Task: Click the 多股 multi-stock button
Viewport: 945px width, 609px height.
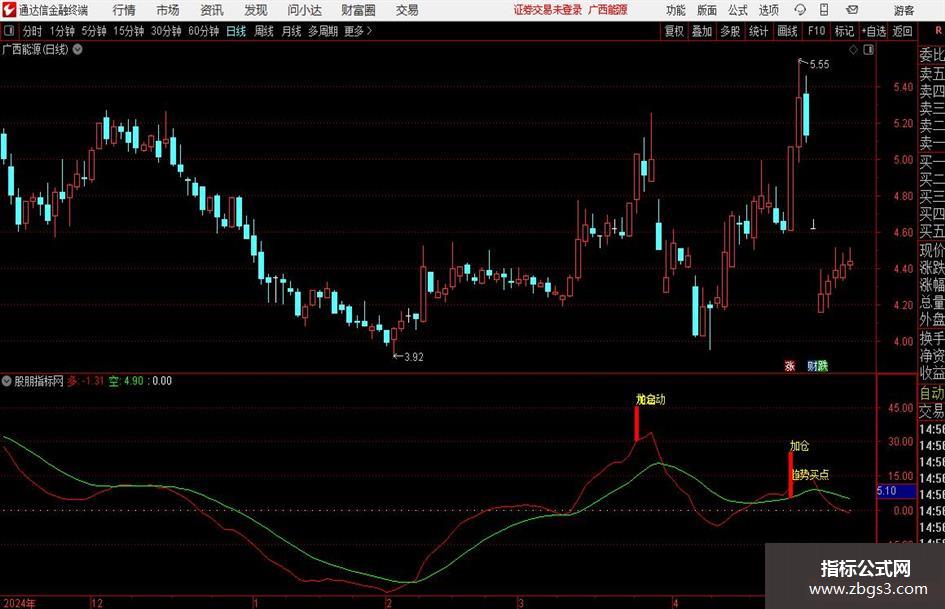Action: [730, 31]
